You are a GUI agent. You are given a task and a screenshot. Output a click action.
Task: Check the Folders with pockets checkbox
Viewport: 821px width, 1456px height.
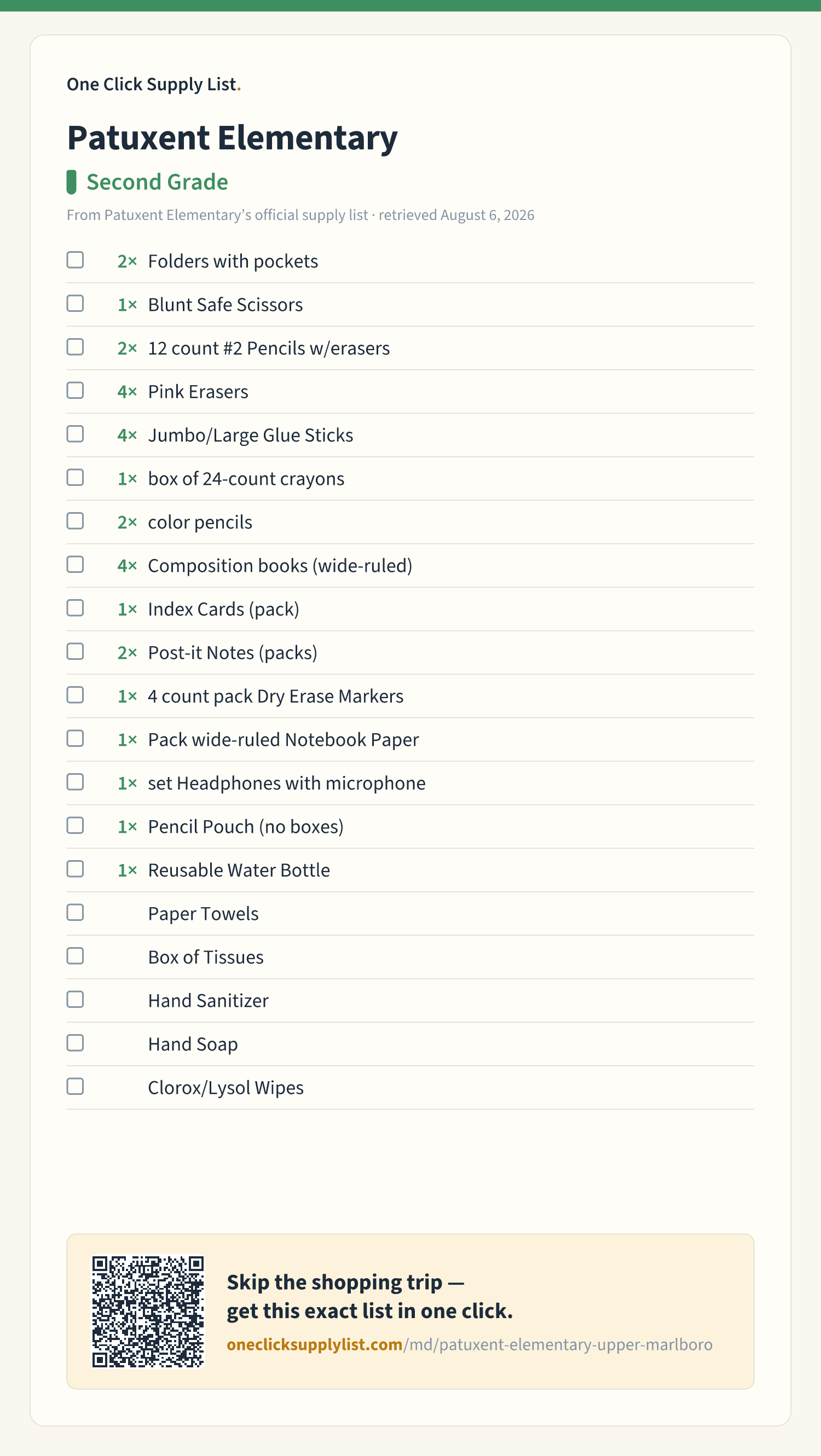pos(75,260)
